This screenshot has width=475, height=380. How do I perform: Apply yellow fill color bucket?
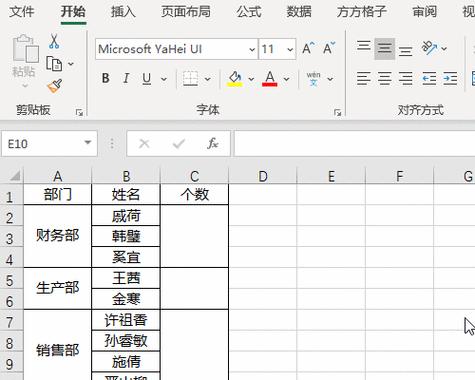coord(235,79)
